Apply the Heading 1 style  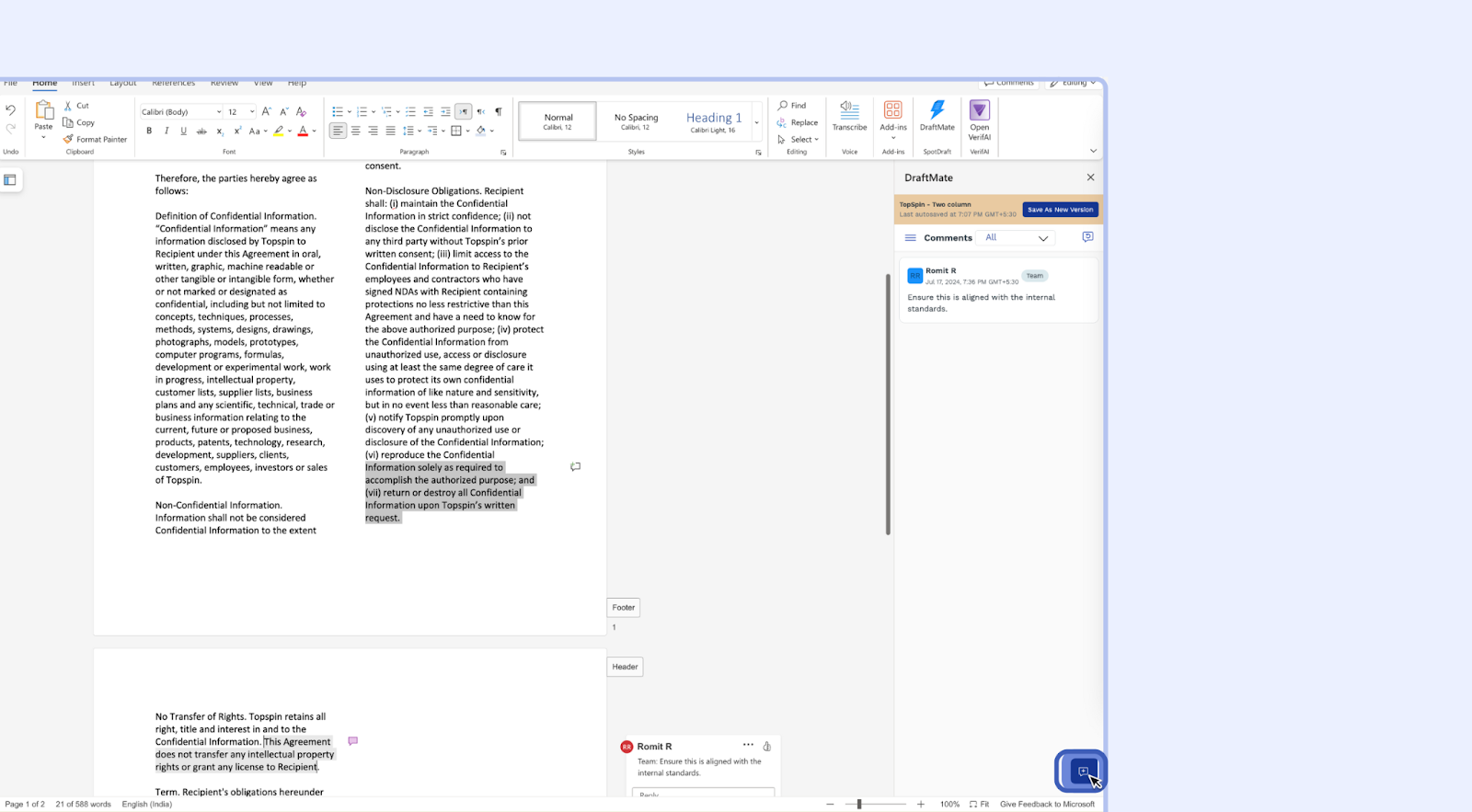(713, 121)
